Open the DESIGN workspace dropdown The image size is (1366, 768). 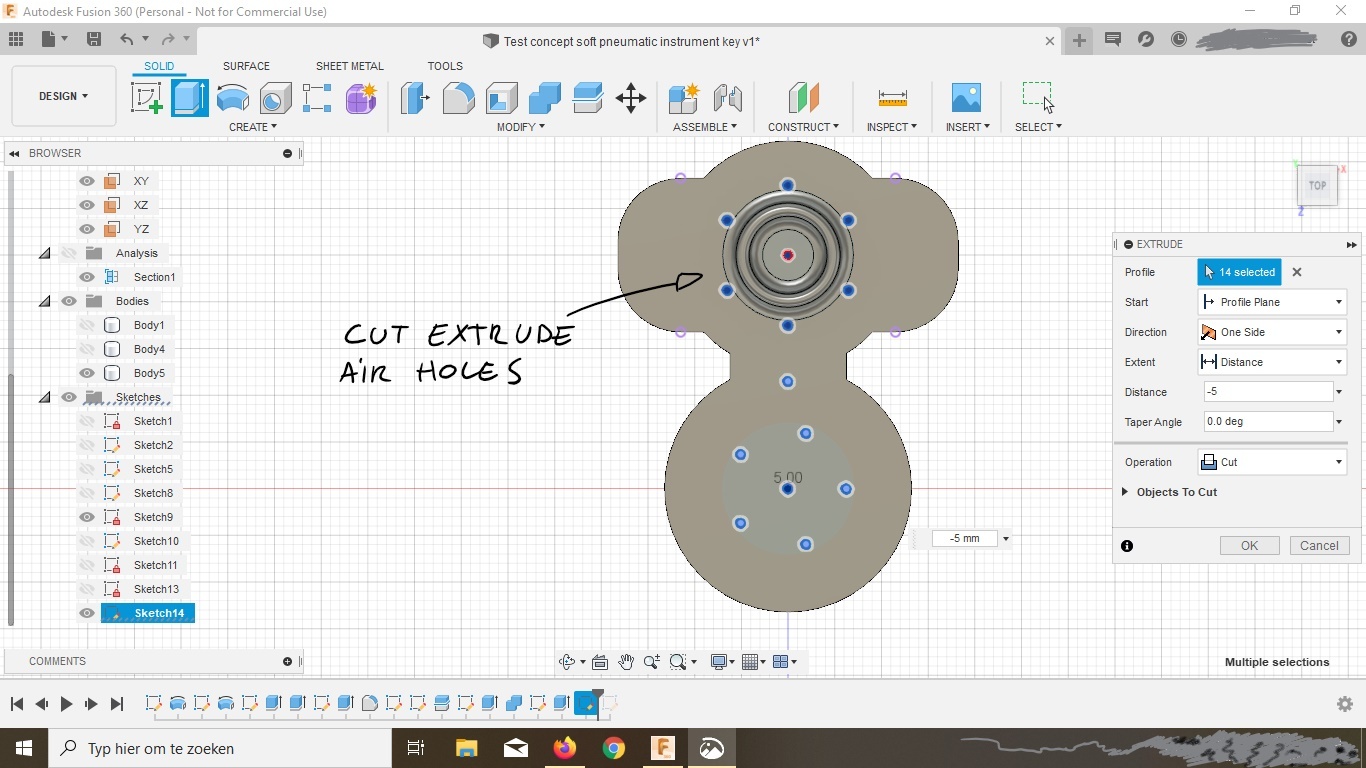[64, 96]
